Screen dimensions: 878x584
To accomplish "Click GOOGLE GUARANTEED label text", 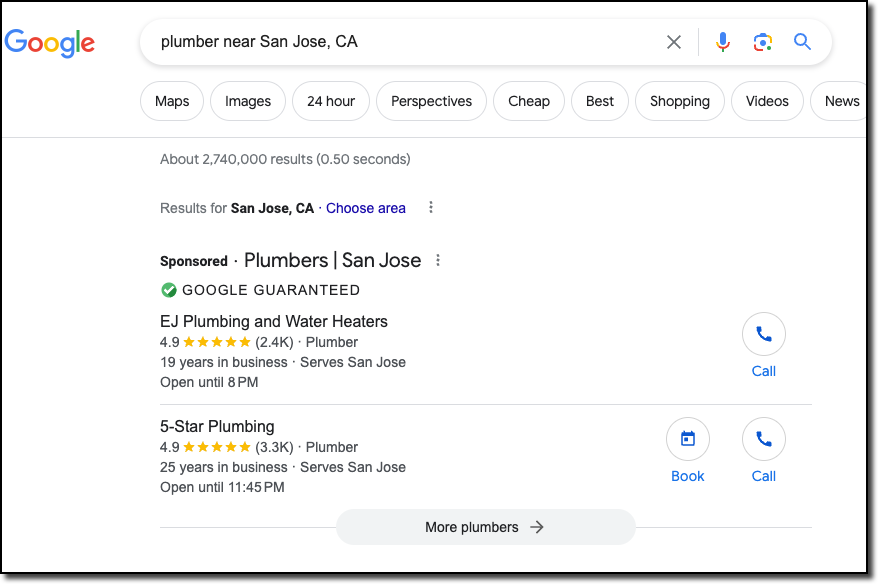I will pyautogui.click(x=271, y=290).
